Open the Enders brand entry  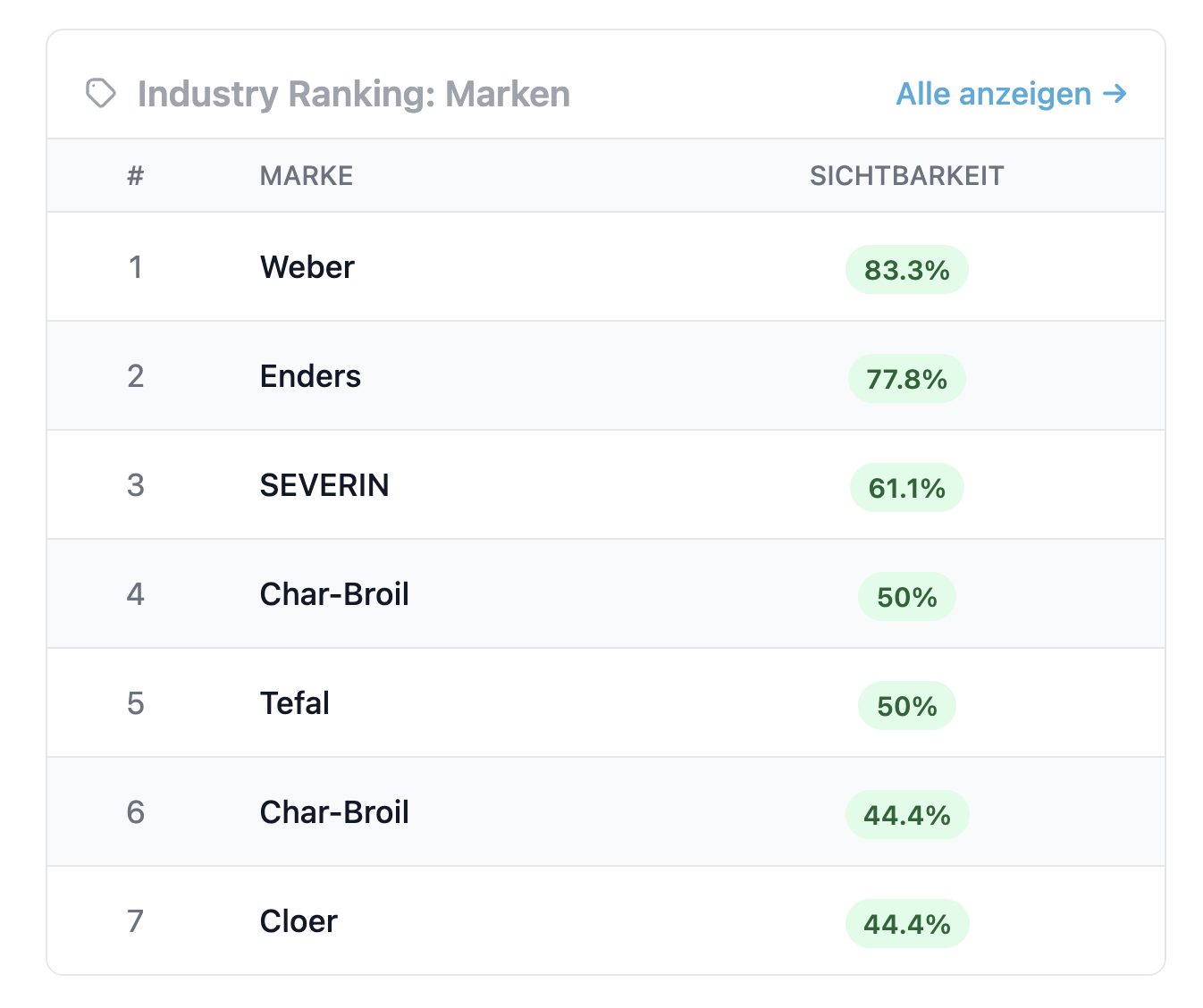(x=310, y=376)
